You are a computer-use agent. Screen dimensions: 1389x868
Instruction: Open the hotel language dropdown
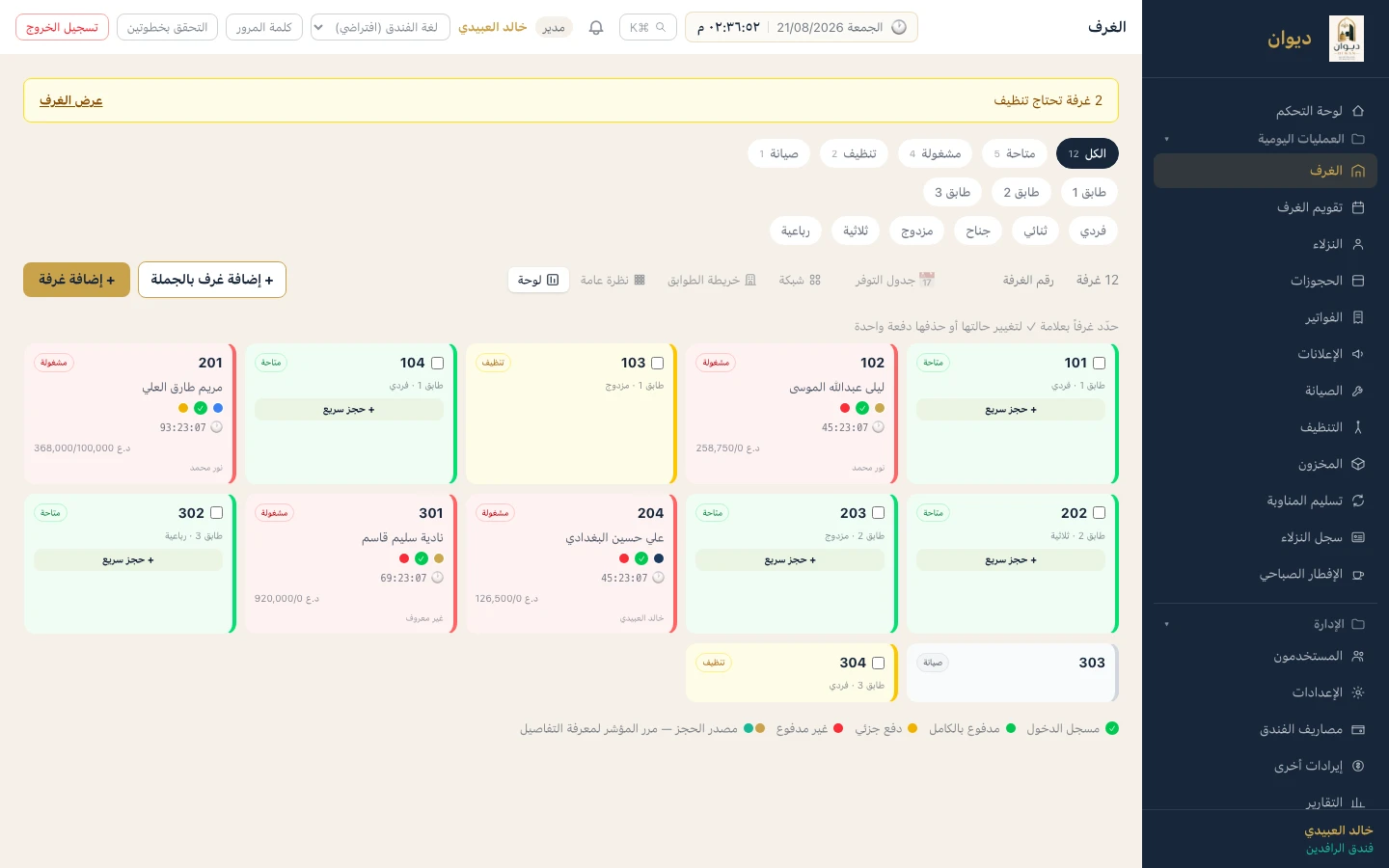380,27
